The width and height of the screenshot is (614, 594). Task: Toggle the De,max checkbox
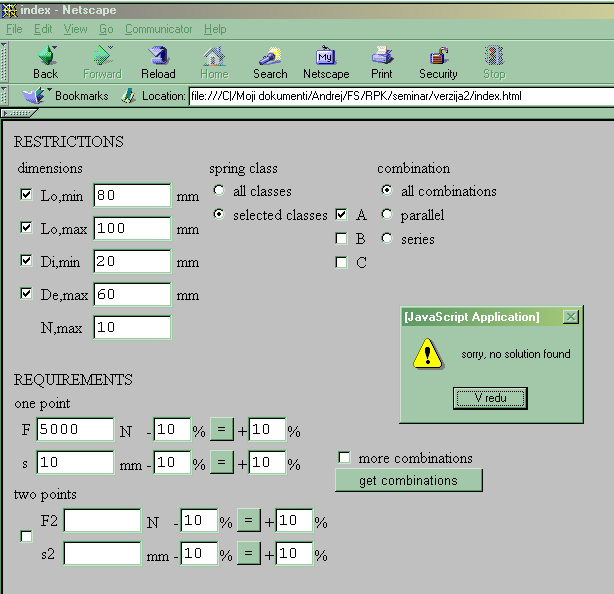(x=26, y=293)
